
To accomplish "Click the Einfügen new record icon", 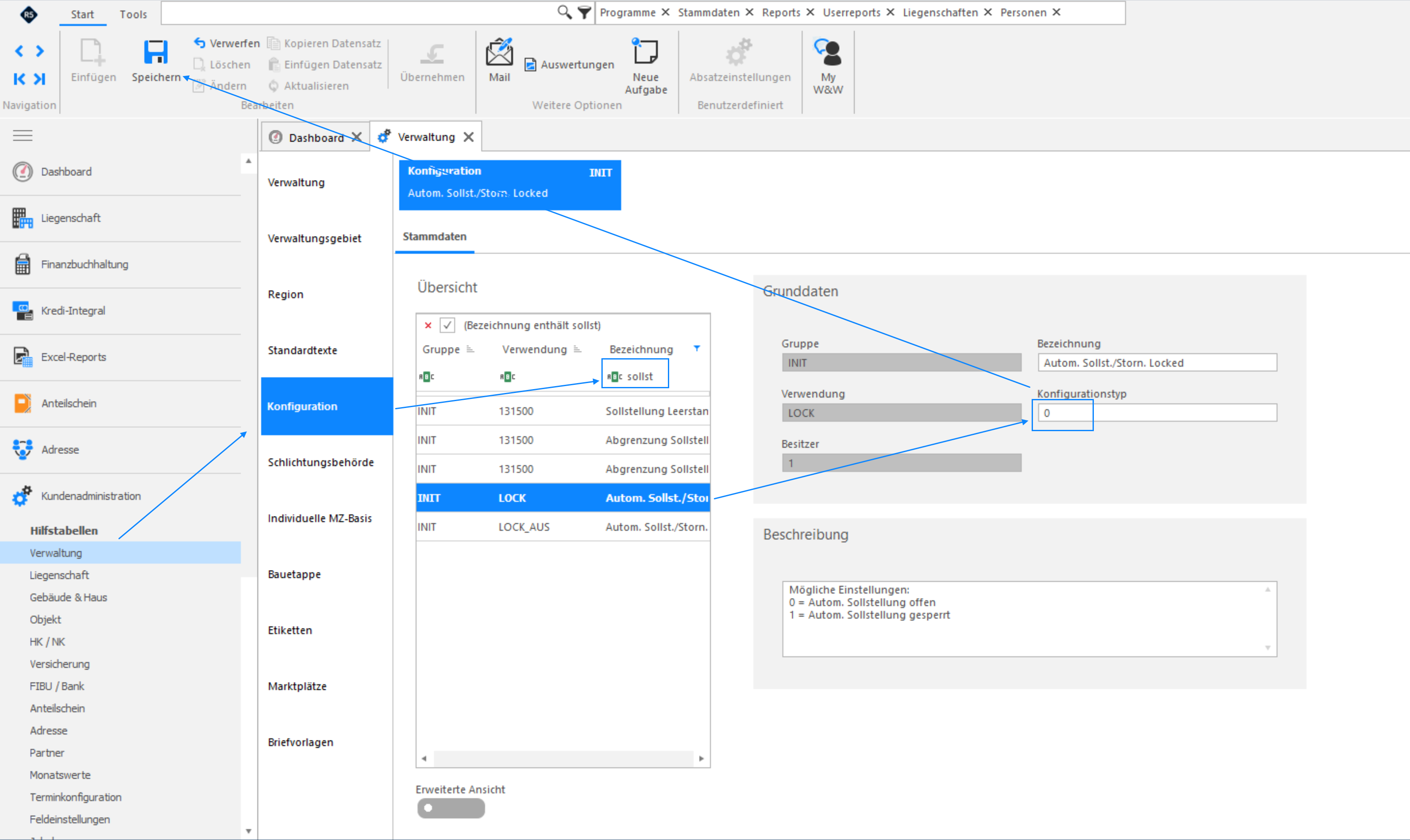I will 92,52.
